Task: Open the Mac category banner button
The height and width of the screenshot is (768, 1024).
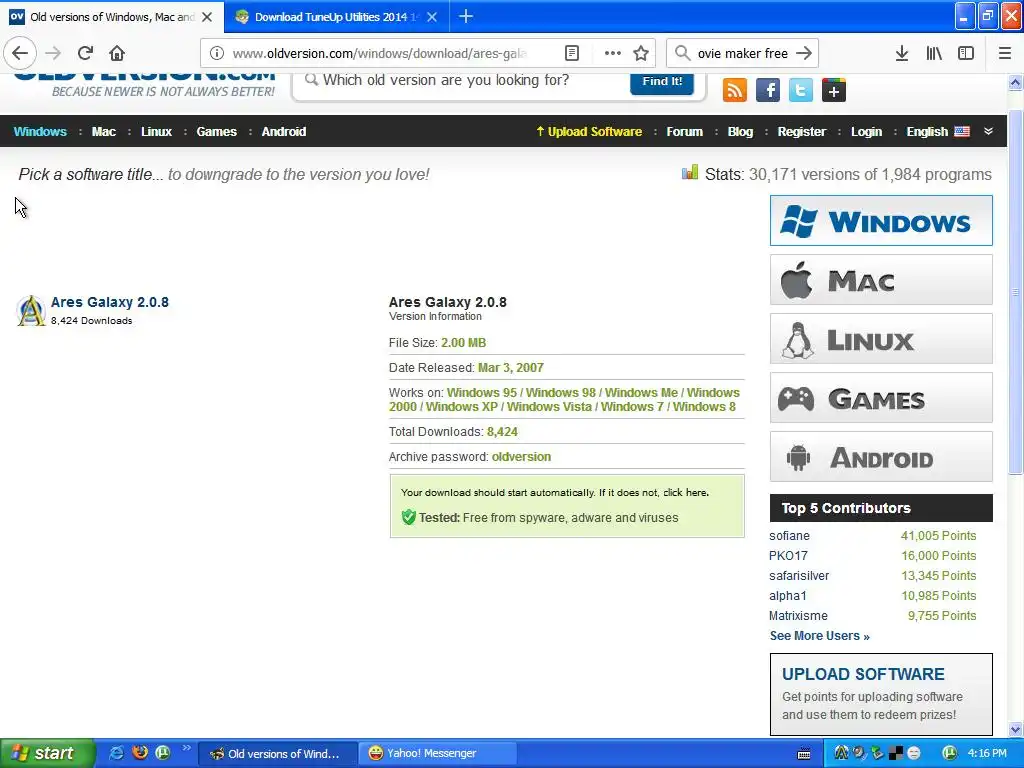Action: point(881,280)
